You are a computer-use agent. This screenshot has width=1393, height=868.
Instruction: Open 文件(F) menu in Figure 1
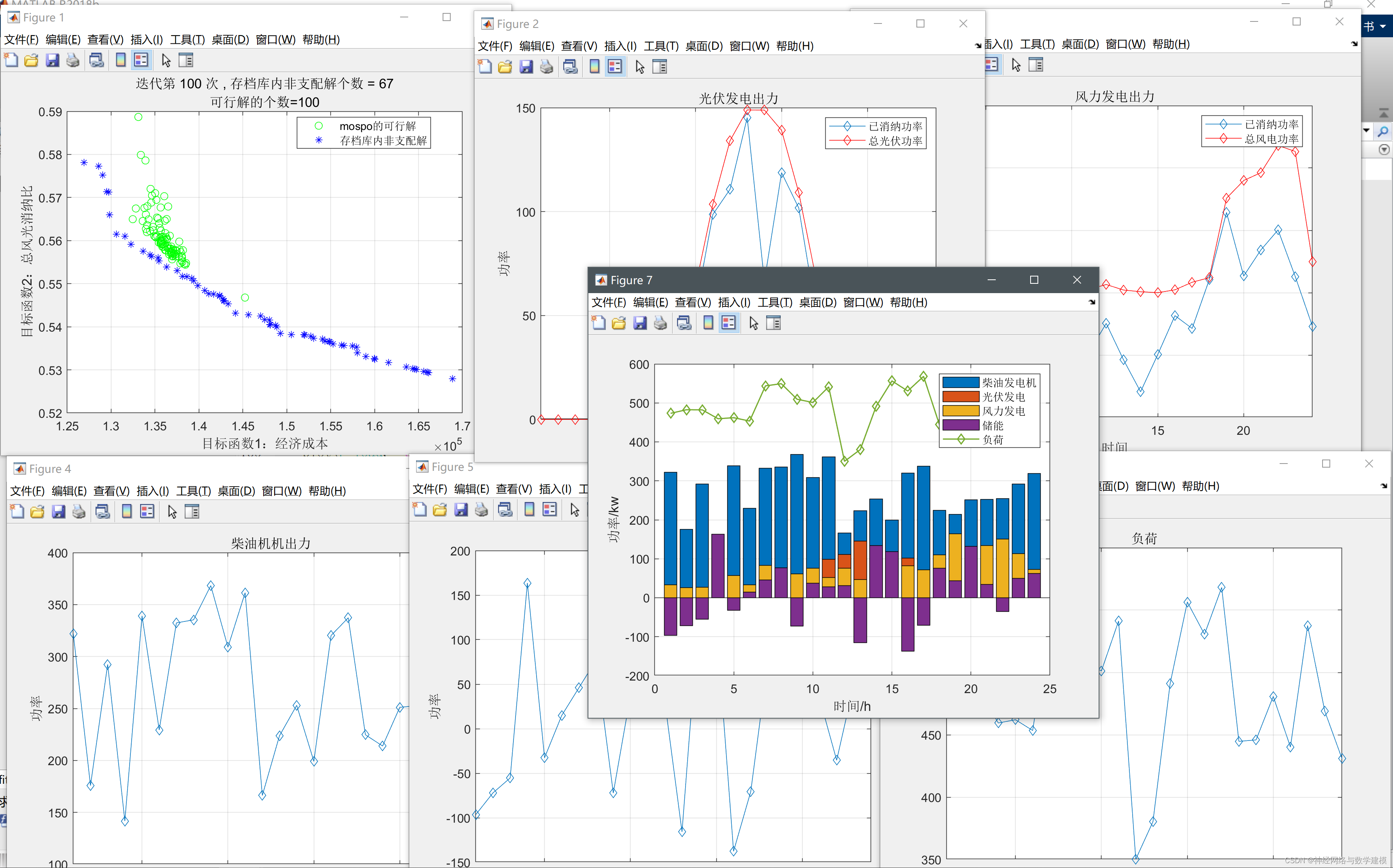click(x=21, y=40)
